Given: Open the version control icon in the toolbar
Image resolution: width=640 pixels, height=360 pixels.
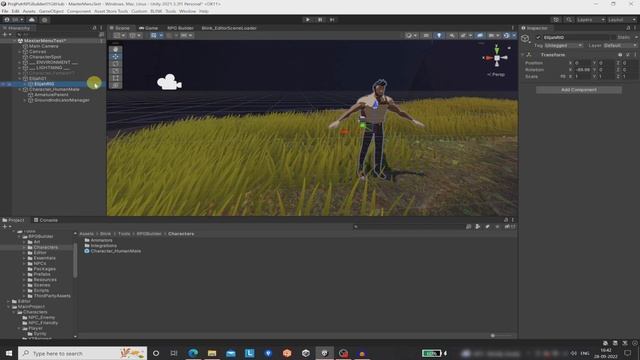Looking at the screenshot, I should point(44,20).
